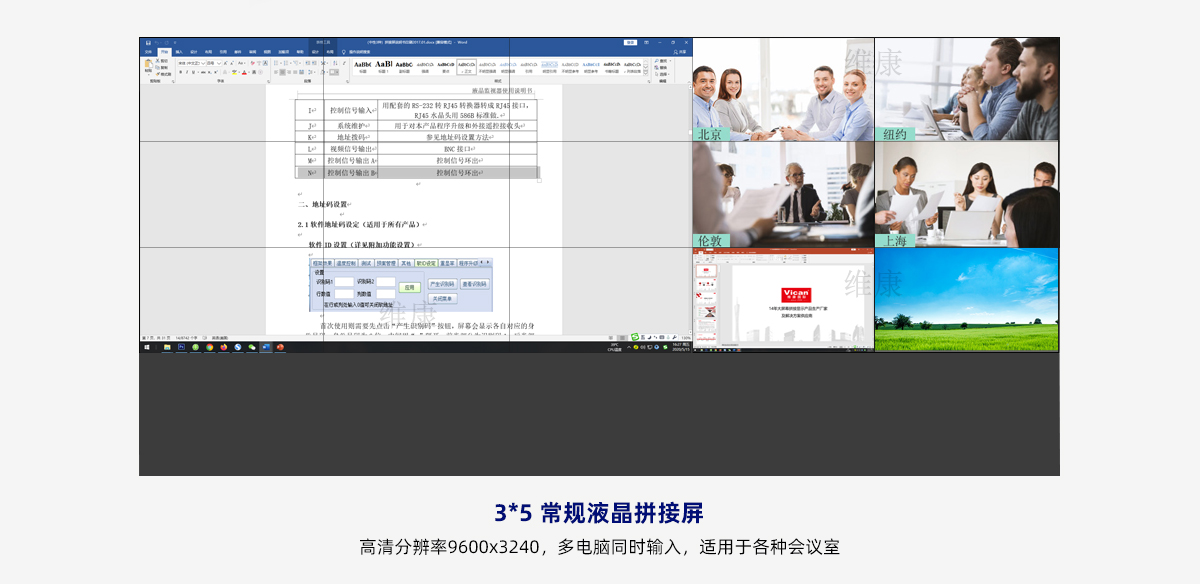The height and width of the screenshot is (584, 1200).
Task: Apply the 正文 style from gallery
Action: [x=467, y=67]
